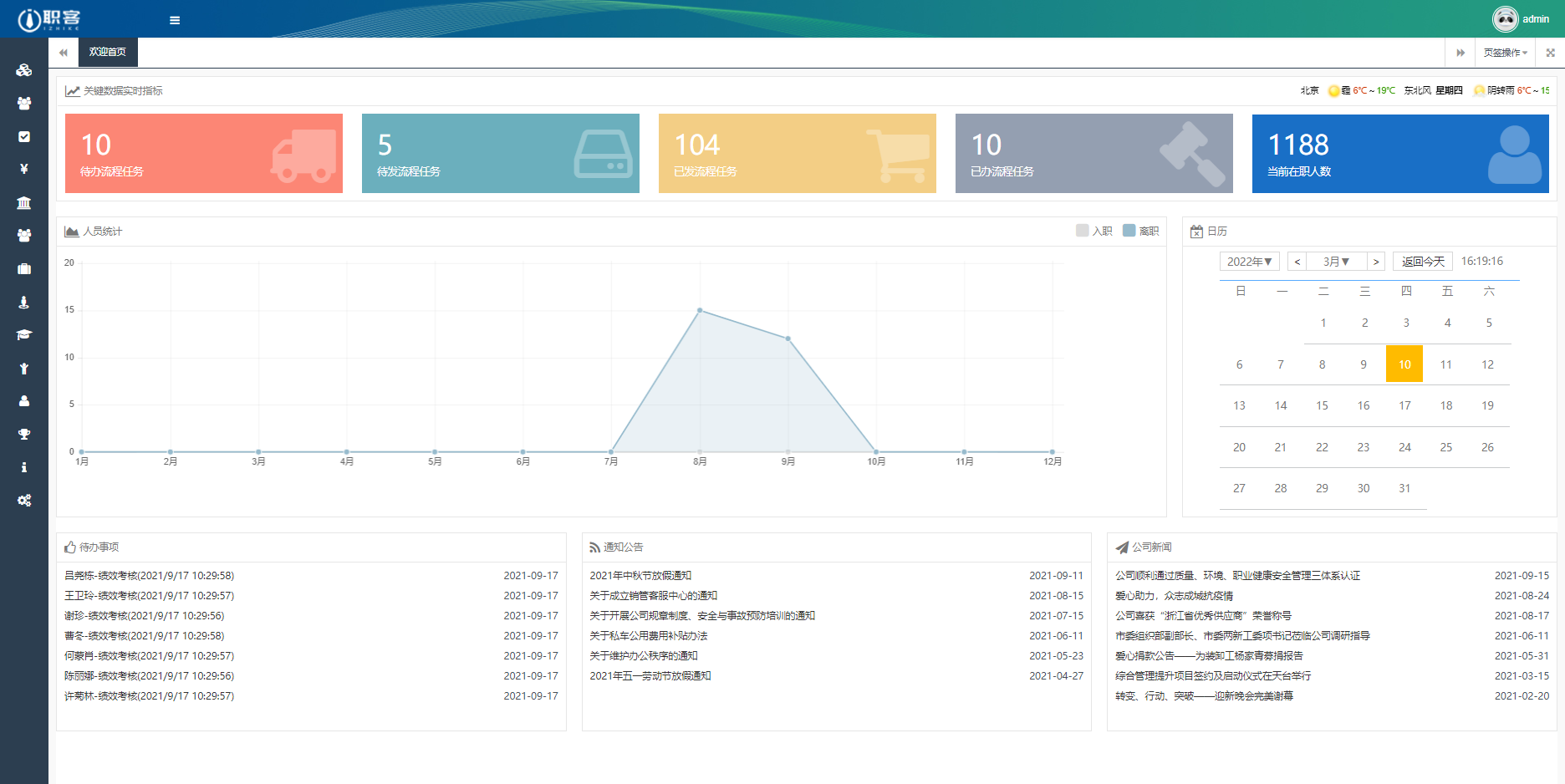The width and height of the screenshot is (1565, 784).
Task: Toggle 入职 series in chart legend
Action: (x=1094, y=231)
